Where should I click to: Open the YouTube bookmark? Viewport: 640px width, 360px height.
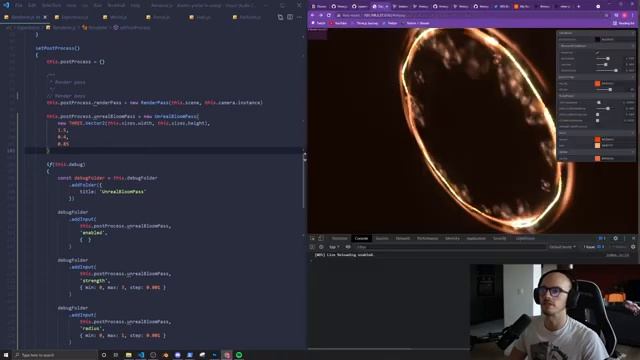click(x=338, y=23)
